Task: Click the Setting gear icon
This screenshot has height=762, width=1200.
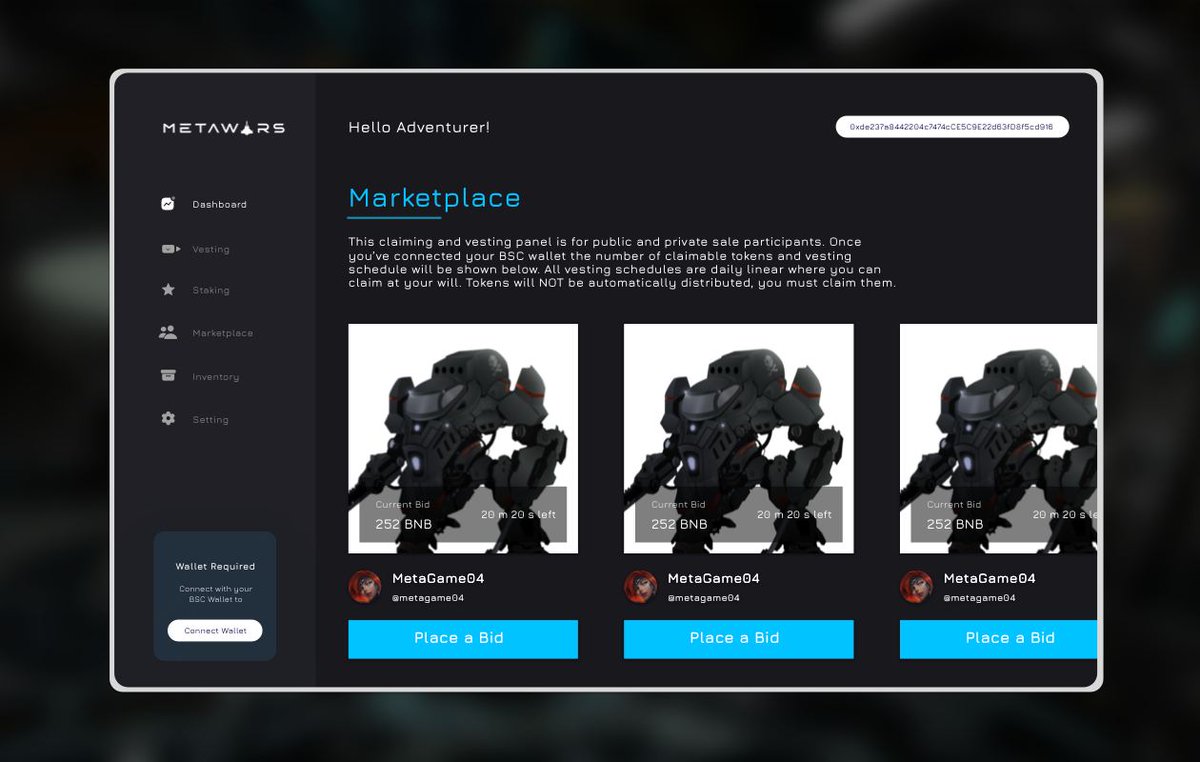Action: [x=168, y=419]
